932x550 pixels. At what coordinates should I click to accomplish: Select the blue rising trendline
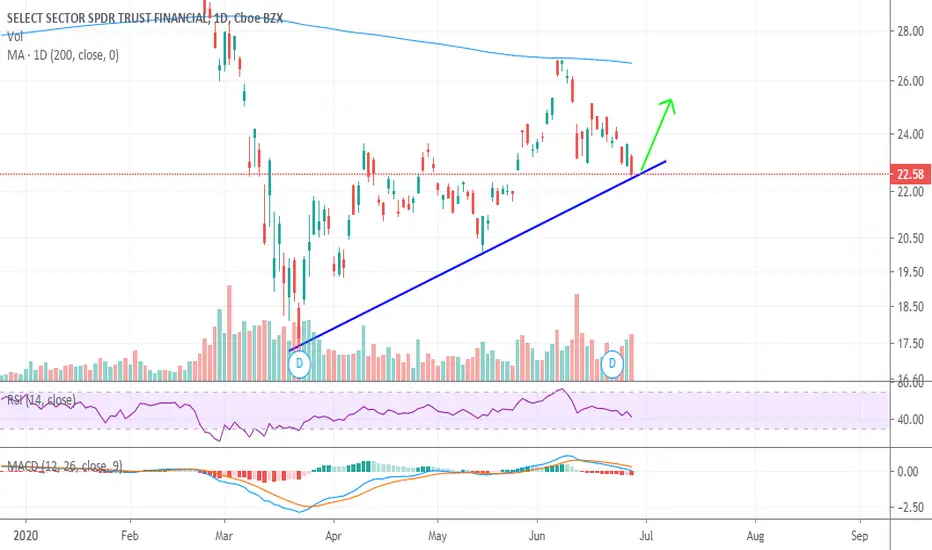point(477,256)
